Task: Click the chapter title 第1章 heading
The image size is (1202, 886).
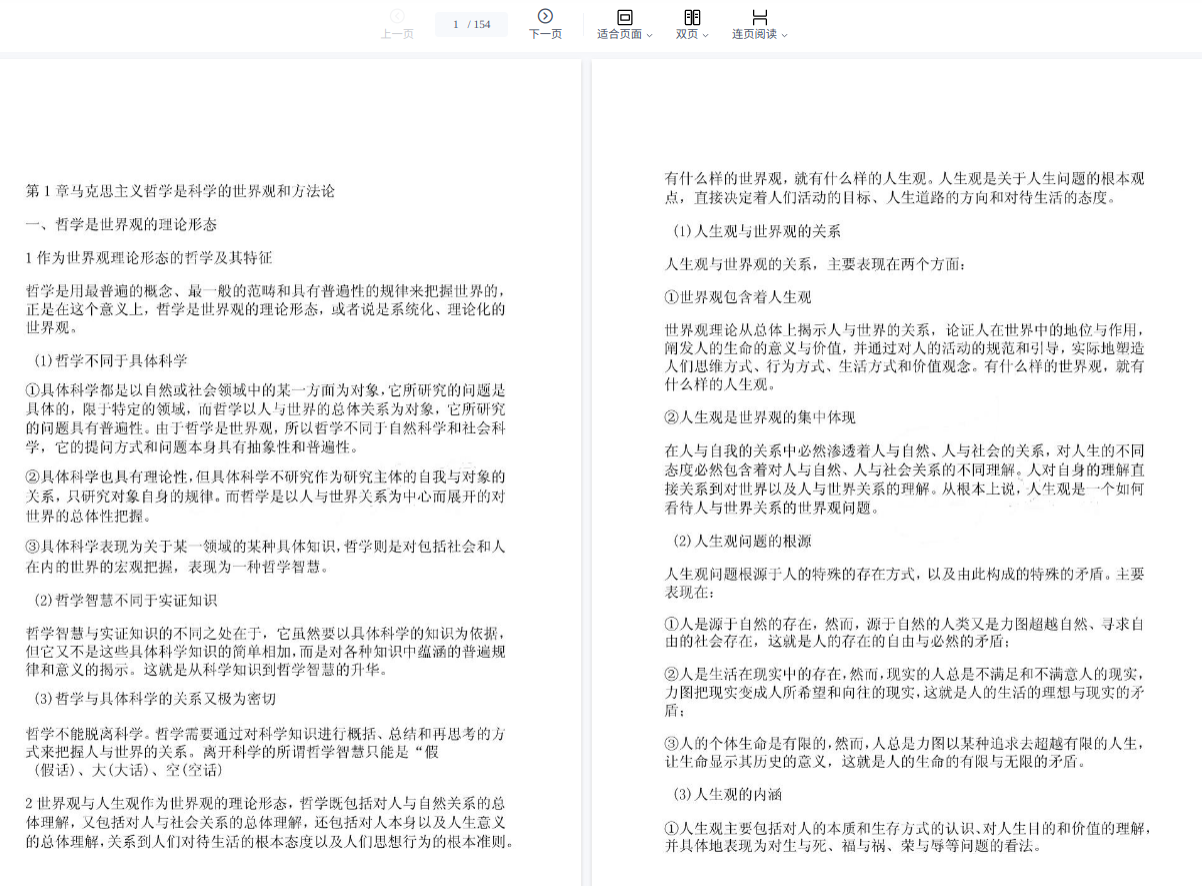Action: click(180, 191)
